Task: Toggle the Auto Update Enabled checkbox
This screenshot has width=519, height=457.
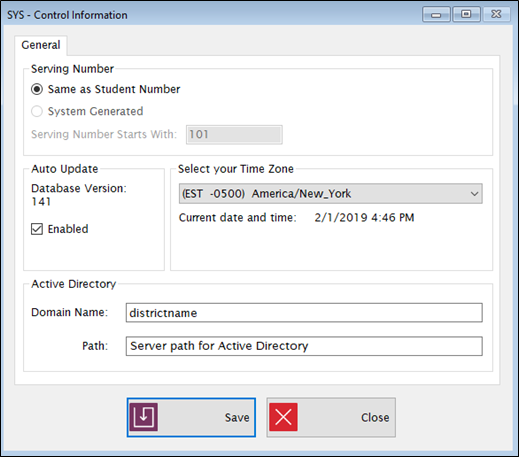Action: coord(37,229)
